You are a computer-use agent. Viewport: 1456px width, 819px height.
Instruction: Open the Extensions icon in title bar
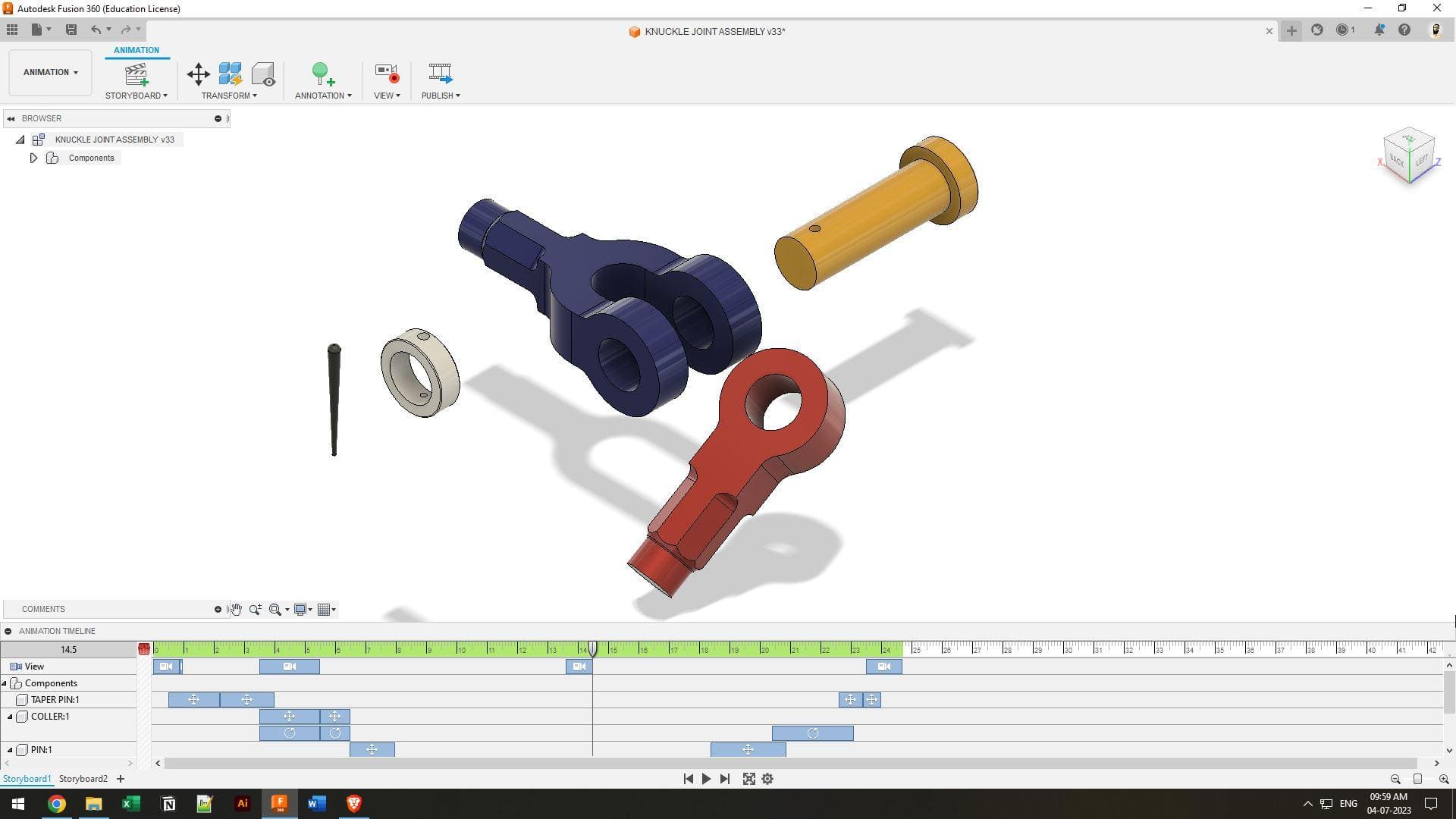tap(1317, 30)
